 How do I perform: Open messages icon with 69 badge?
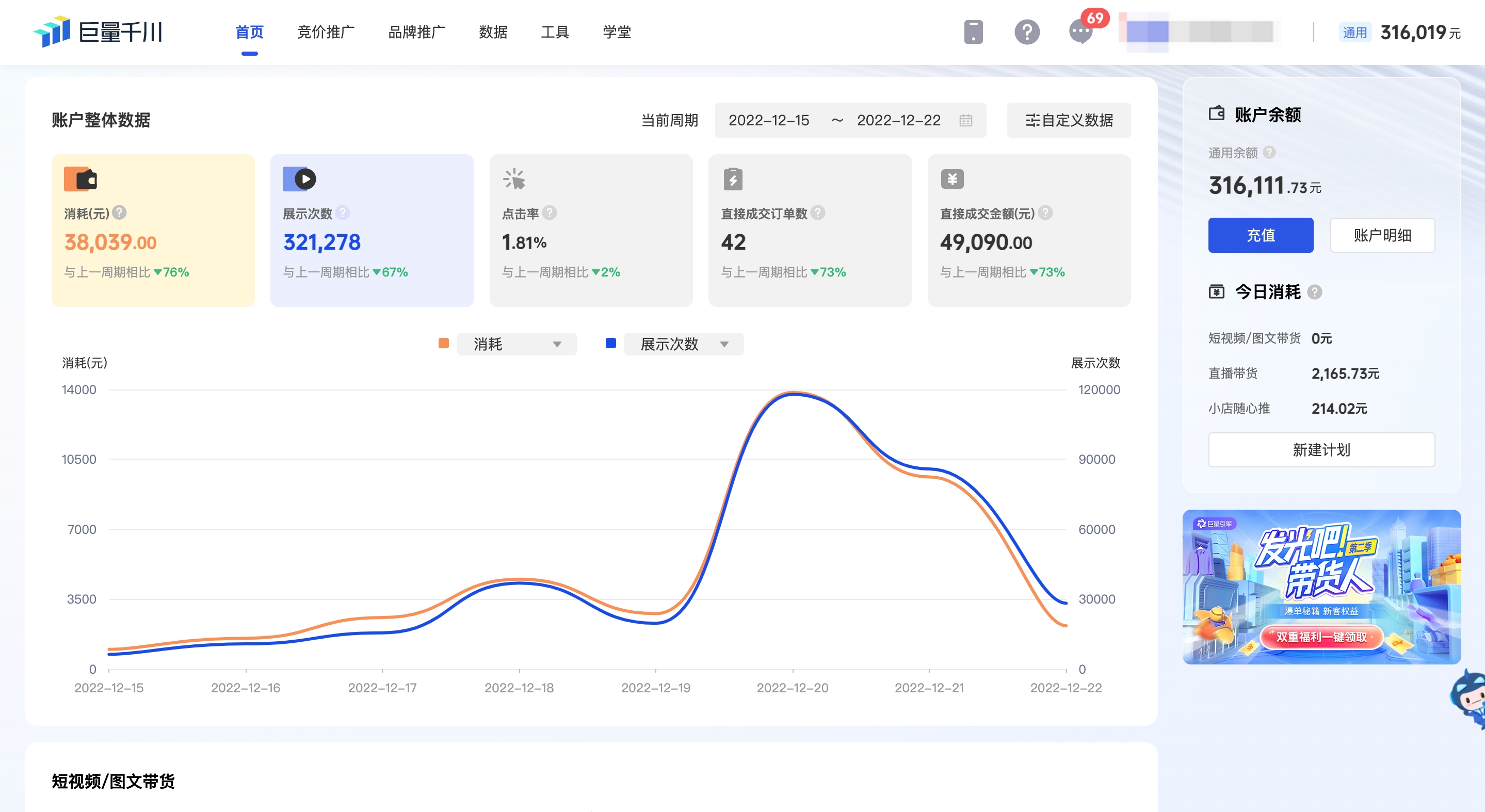pyautogui.click(x=1081, y=31)
